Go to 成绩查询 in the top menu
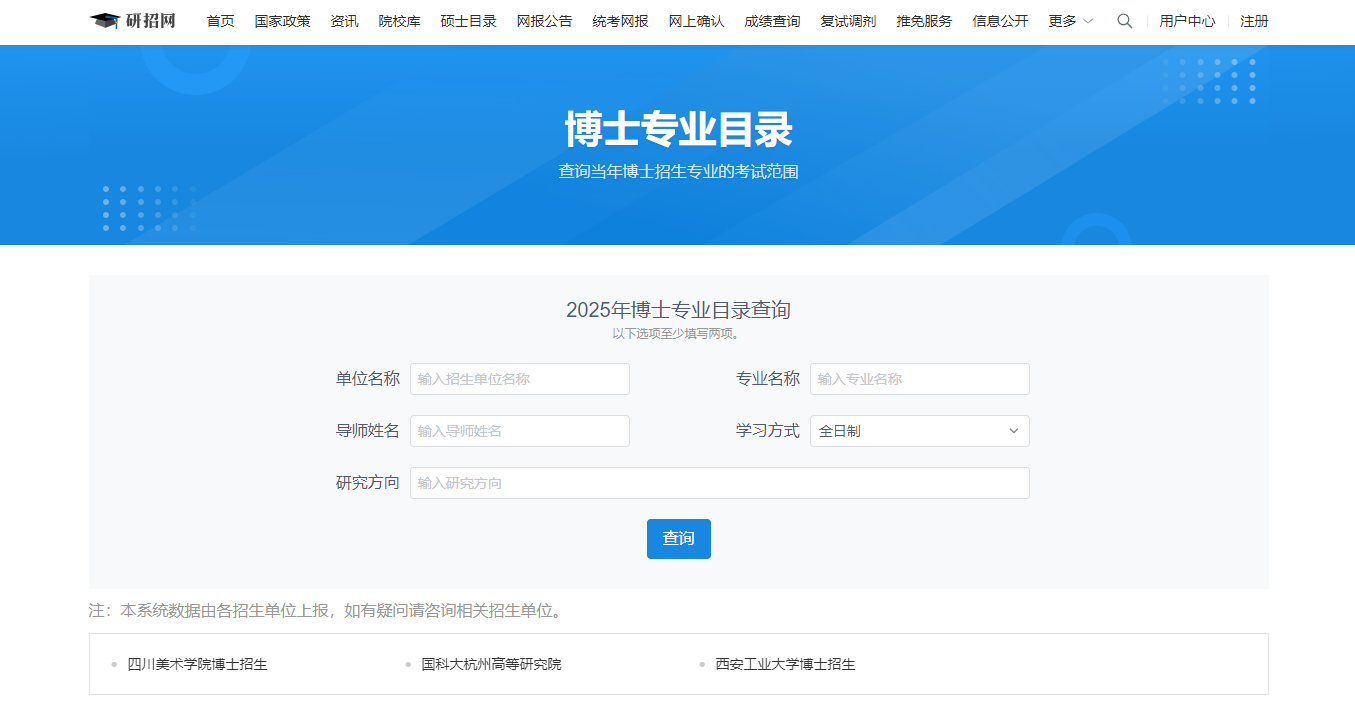Screen dimensions: 1355x701 pos(771,20)
